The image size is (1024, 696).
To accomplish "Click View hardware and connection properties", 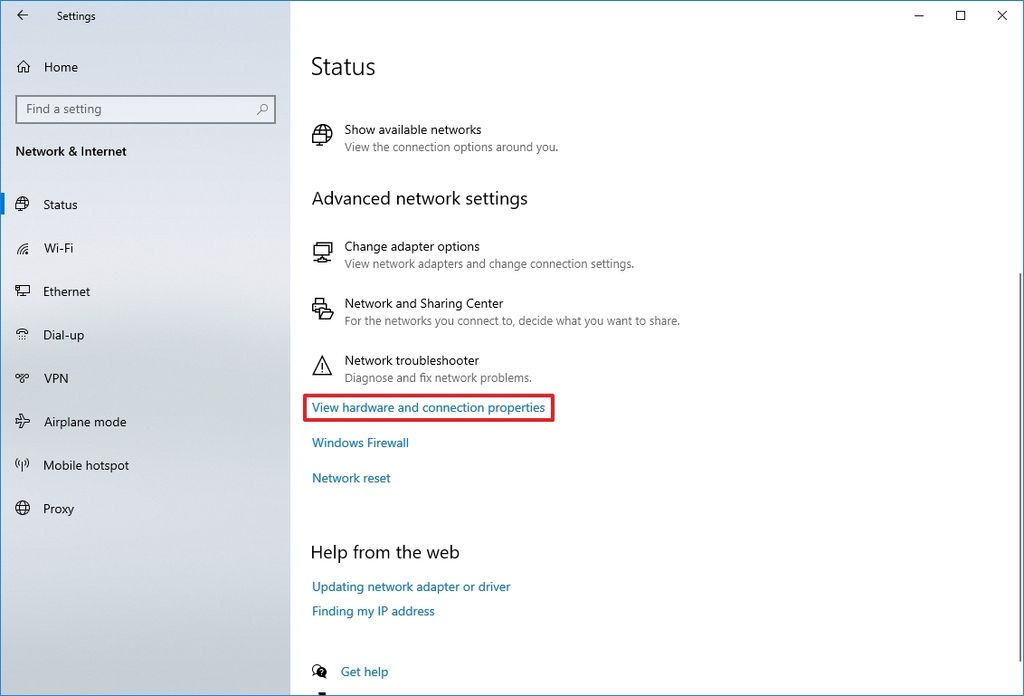I will point(428,407).
